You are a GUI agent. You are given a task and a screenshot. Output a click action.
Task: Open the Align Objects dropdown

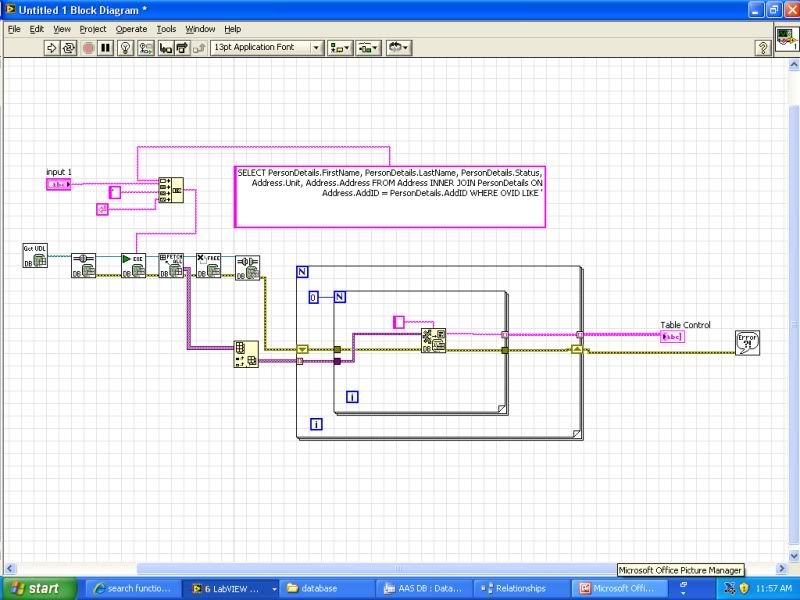click(x=341, y=47)
